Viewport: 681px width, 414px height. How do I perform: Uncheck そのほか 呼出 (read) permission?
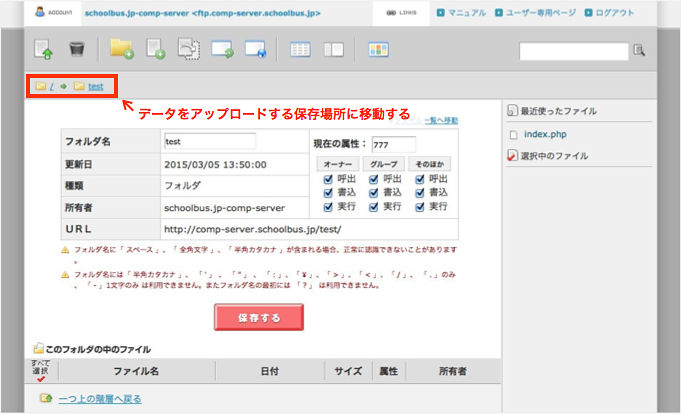pos(420,179)
